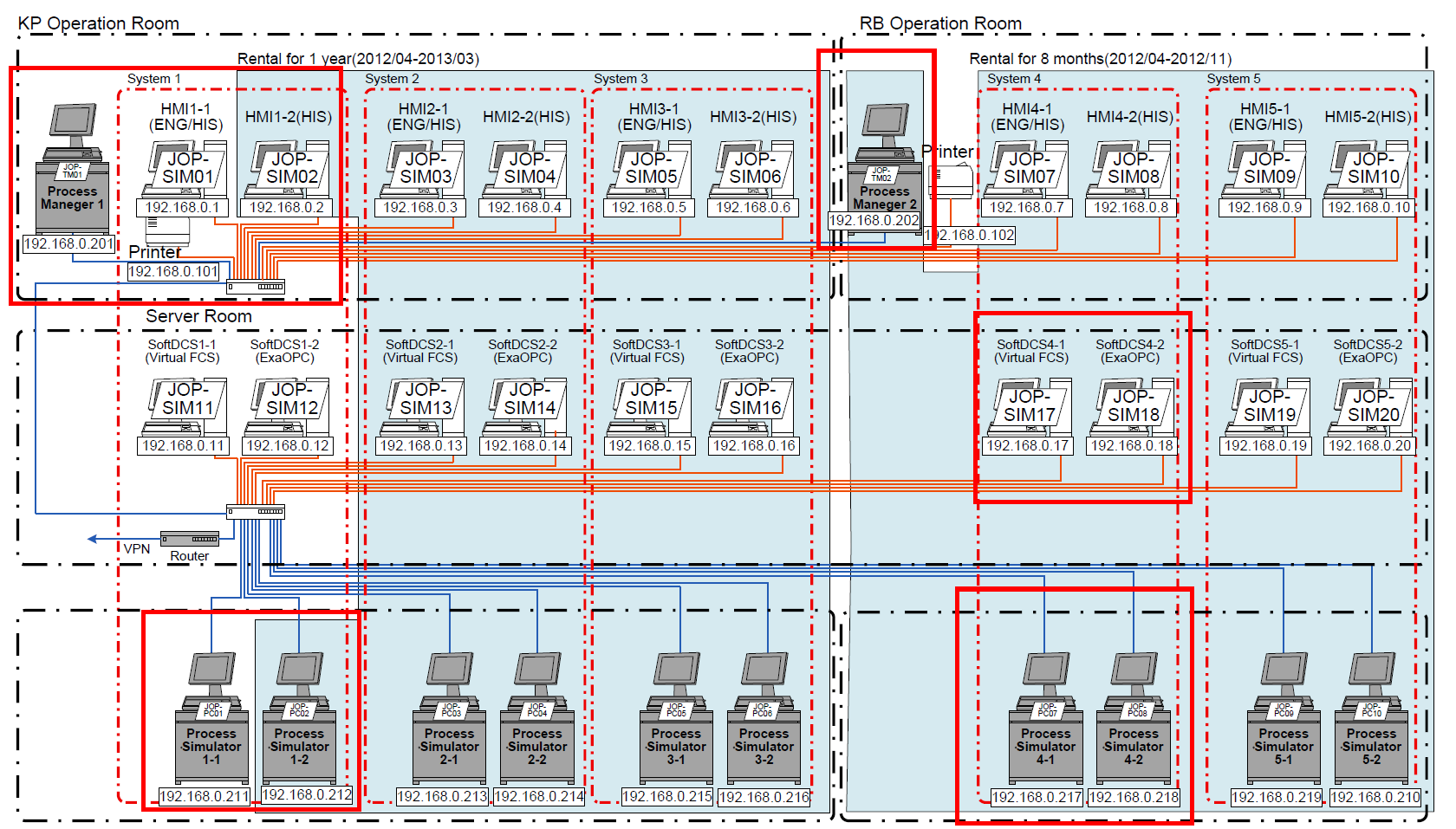Image resolution: width=1456 pixels, height=829 pixels.
Task: Select the JOP-SIM04 workstation icon
Action: pos(525,170)
